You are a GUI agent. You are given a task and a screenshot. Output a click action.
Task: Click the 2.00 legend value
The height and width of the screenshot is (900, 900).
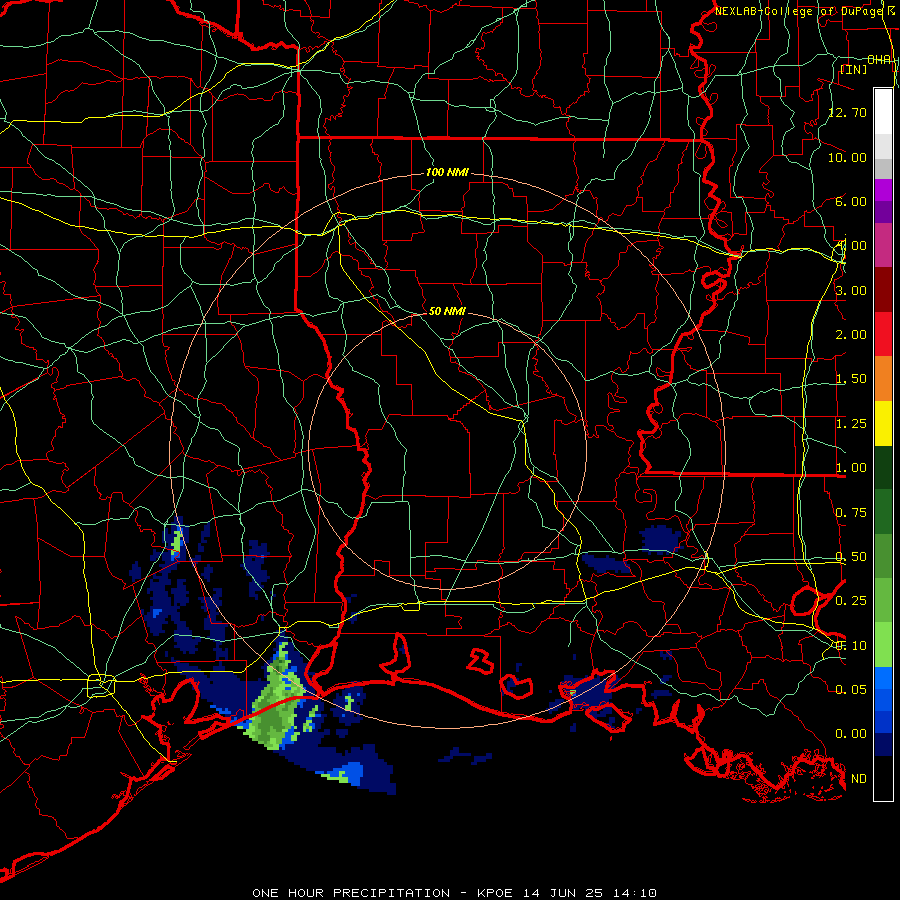[851, 335]
